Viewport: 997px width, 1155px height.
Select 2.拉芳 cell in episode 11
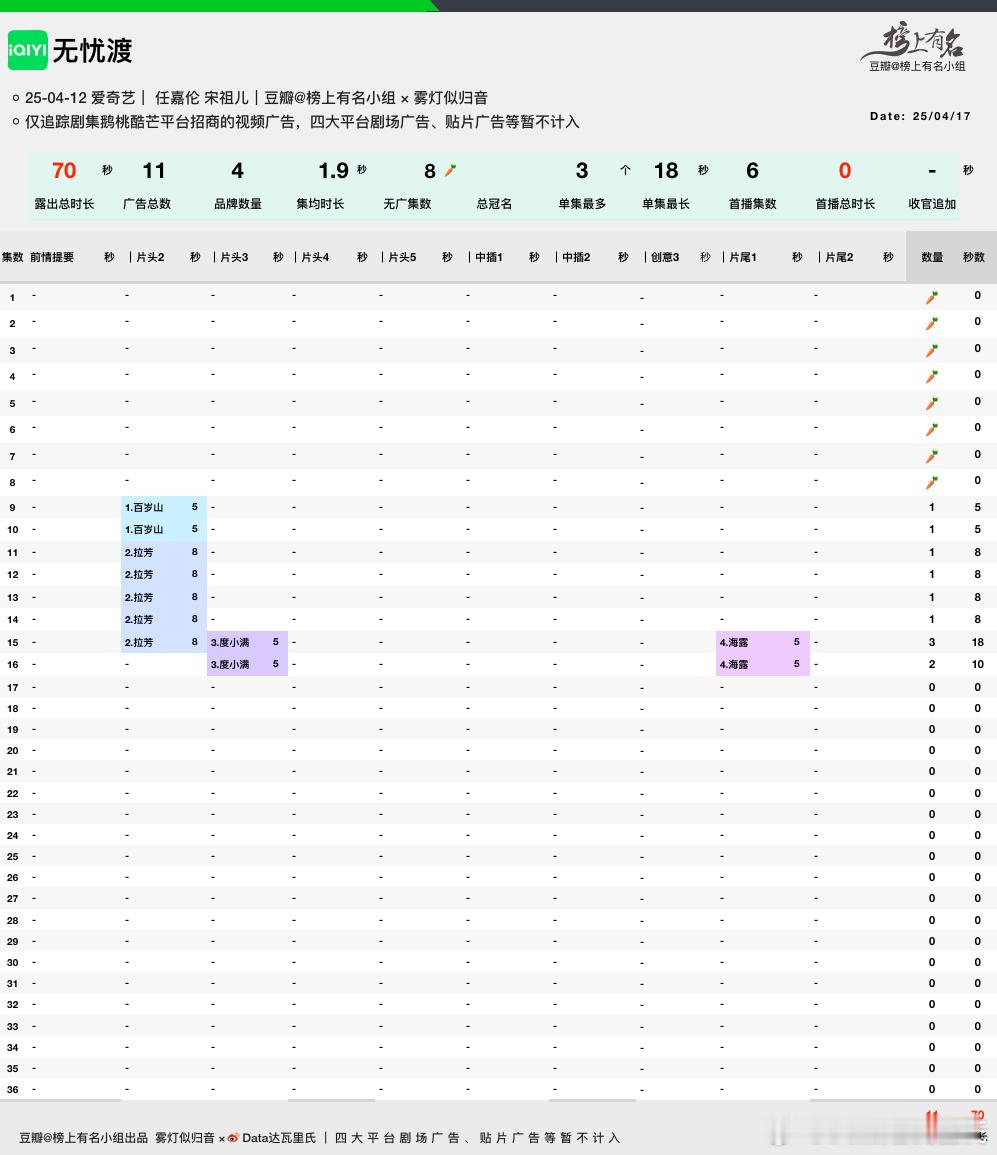[163, 552]
